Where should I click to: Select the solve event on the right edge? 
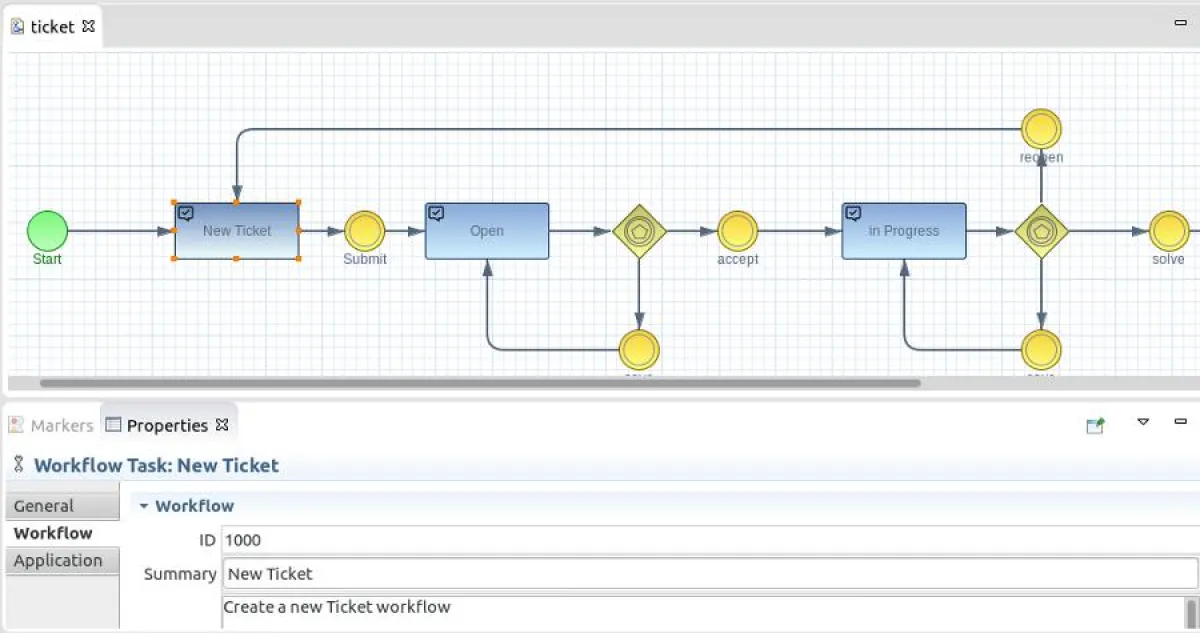pos(1168,231)
